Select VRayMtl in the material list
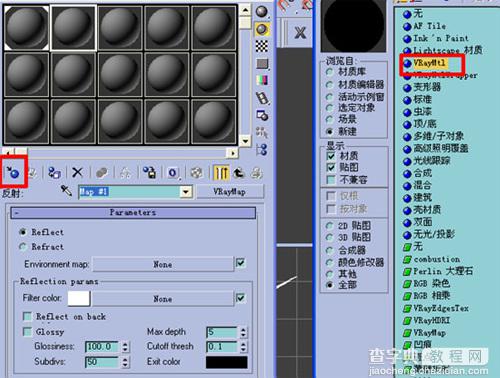 [429, 63]
